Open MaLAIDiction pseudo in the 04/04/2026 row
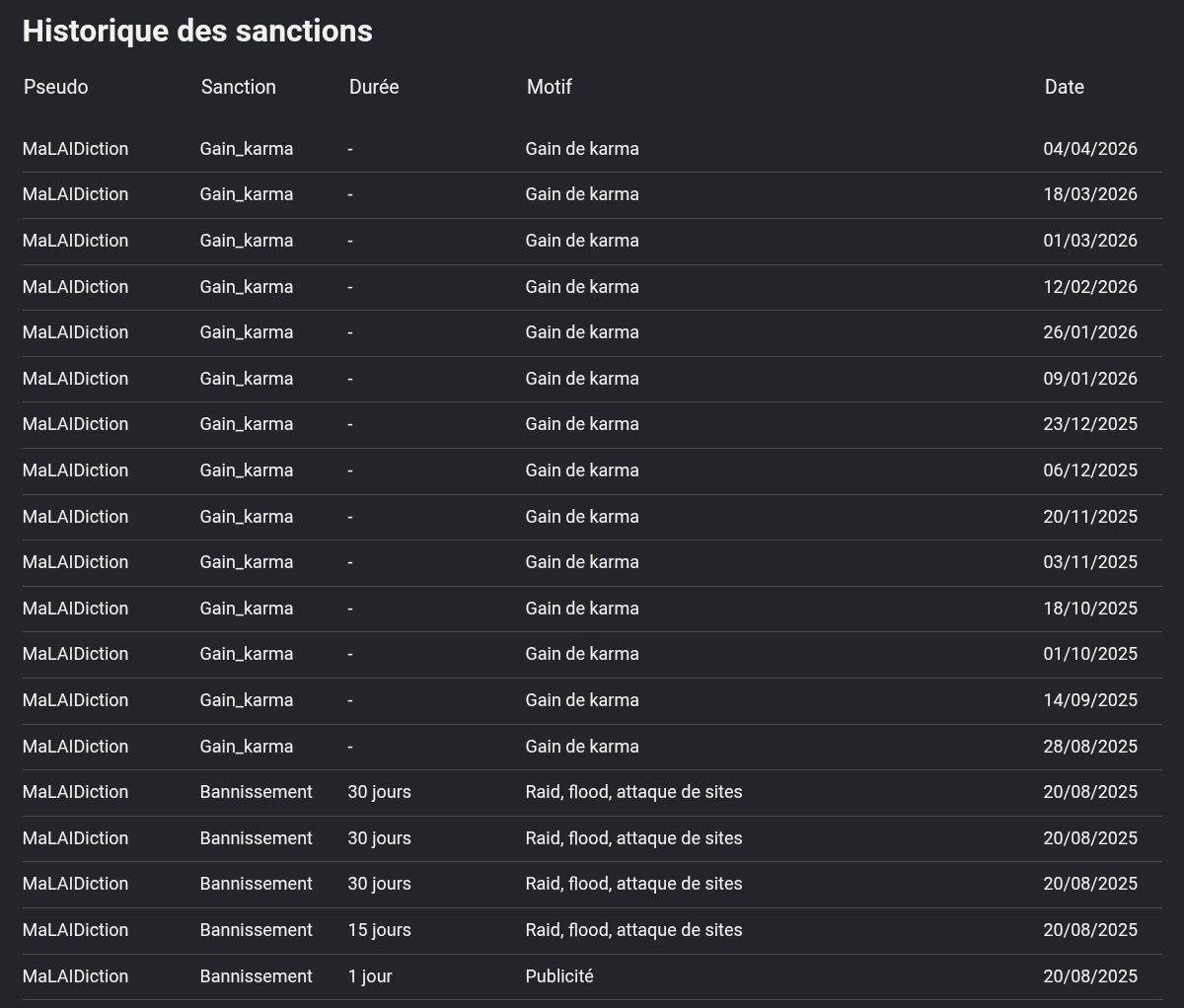Image resolution: width=1184 pixels, height=1008 pixels. tap(75, 149)
